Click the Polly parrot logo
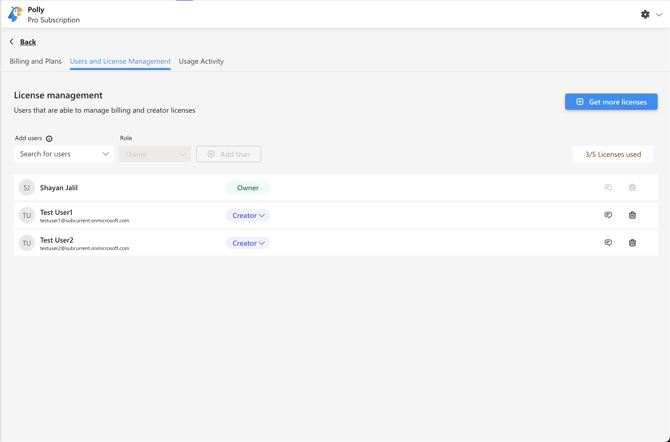Screen dimensions: 670x442 tap(15, 14)
